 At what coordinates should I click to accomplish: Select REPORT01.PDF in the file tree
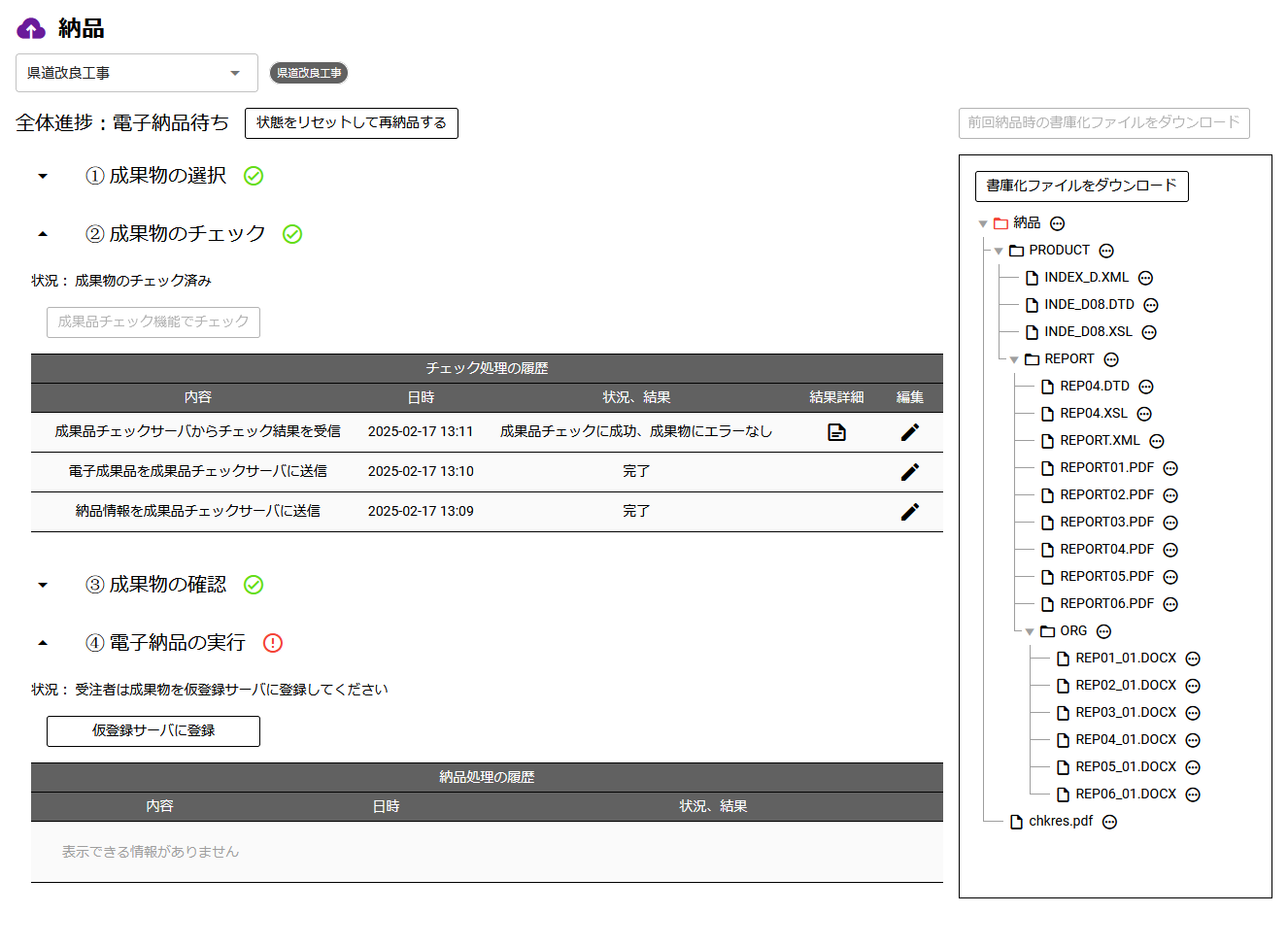[1106, 468]
